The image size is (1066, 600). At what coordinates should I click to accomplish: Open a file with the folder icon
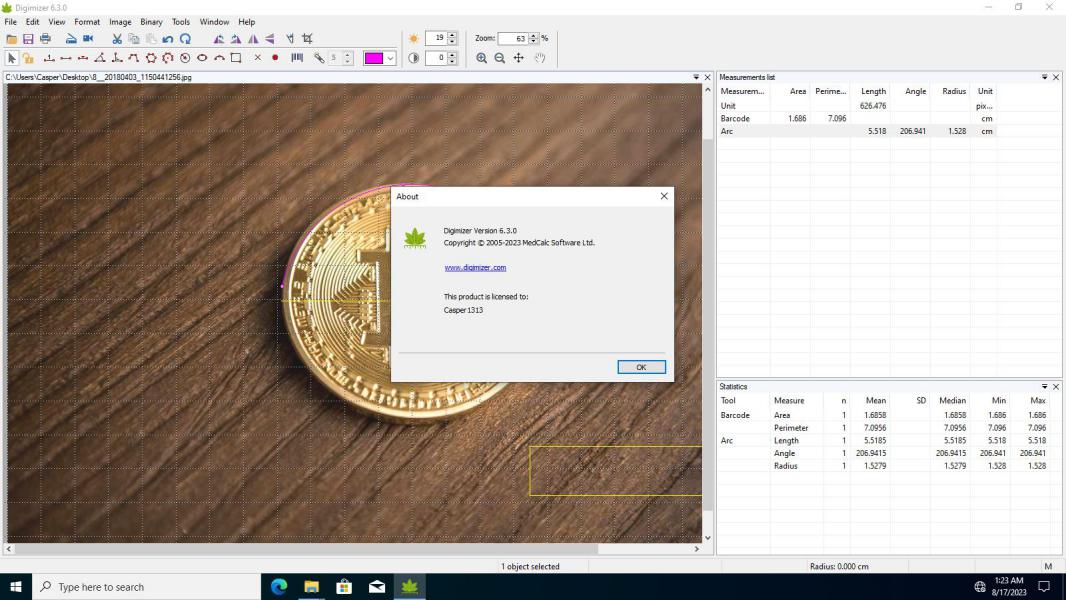[x=12, y=39]
